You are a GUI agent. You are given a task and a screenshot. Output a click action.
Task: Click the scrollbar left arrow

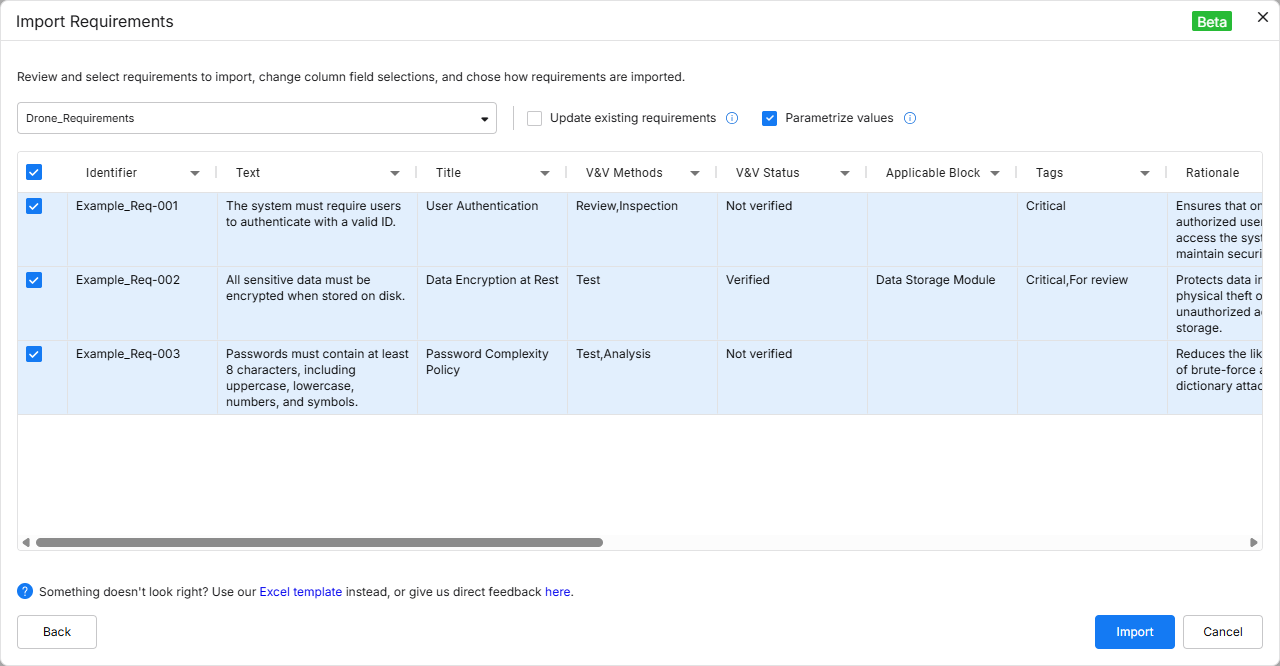point(26,542)
